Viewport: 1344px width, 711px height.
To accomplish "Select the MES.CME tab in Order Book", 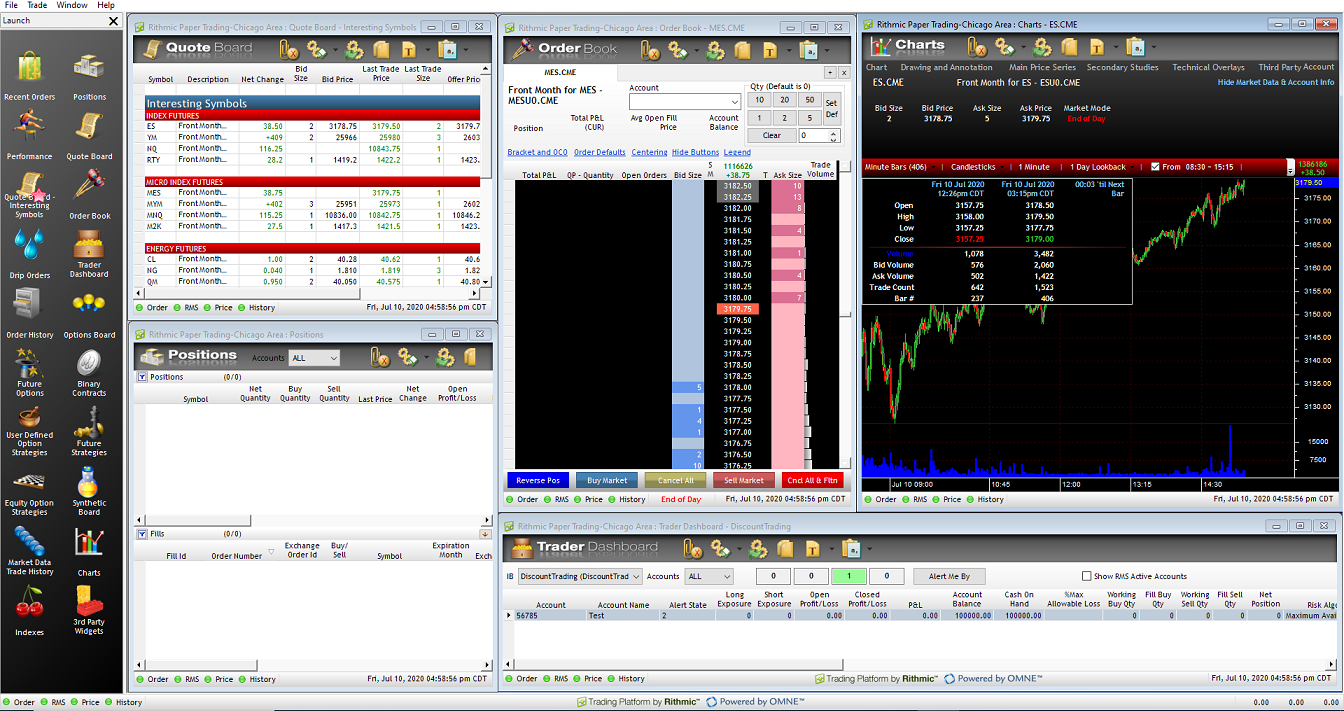I will tap(561, 73).
